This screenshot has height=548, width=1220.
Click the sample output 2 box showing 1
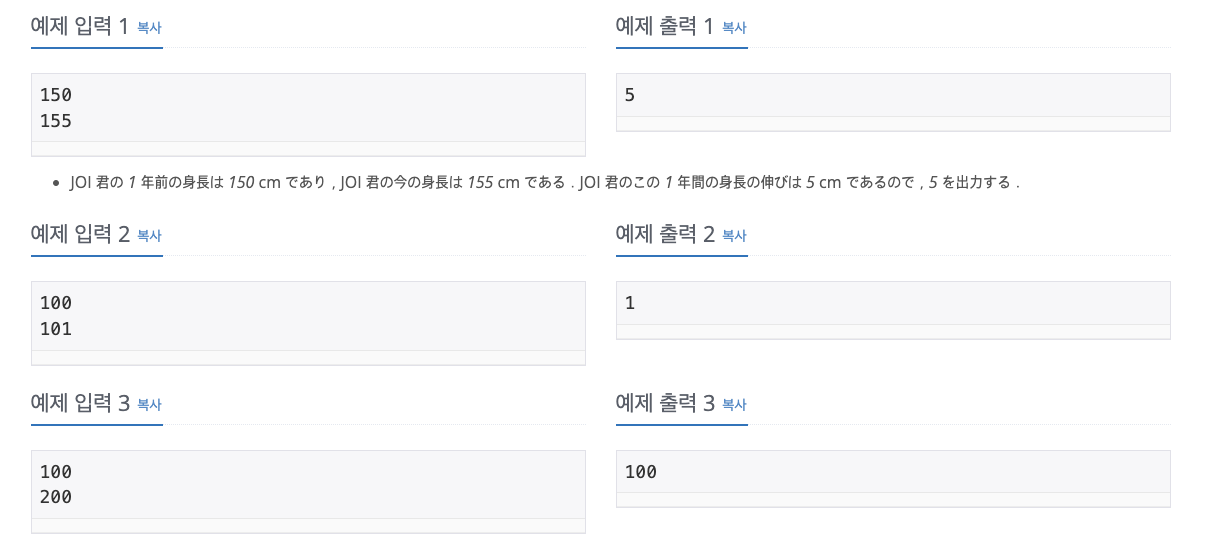coord(893,310)
